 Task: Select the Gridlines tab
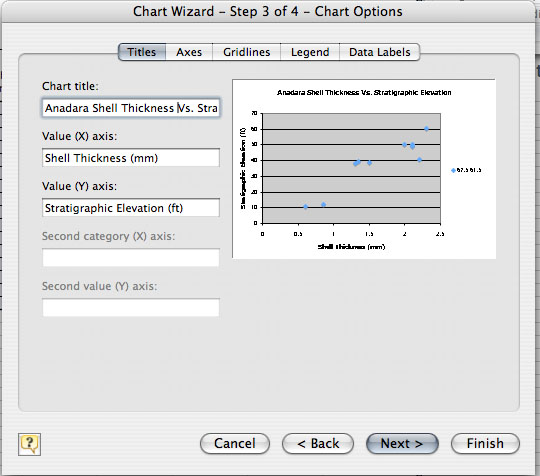coord(247,52)
